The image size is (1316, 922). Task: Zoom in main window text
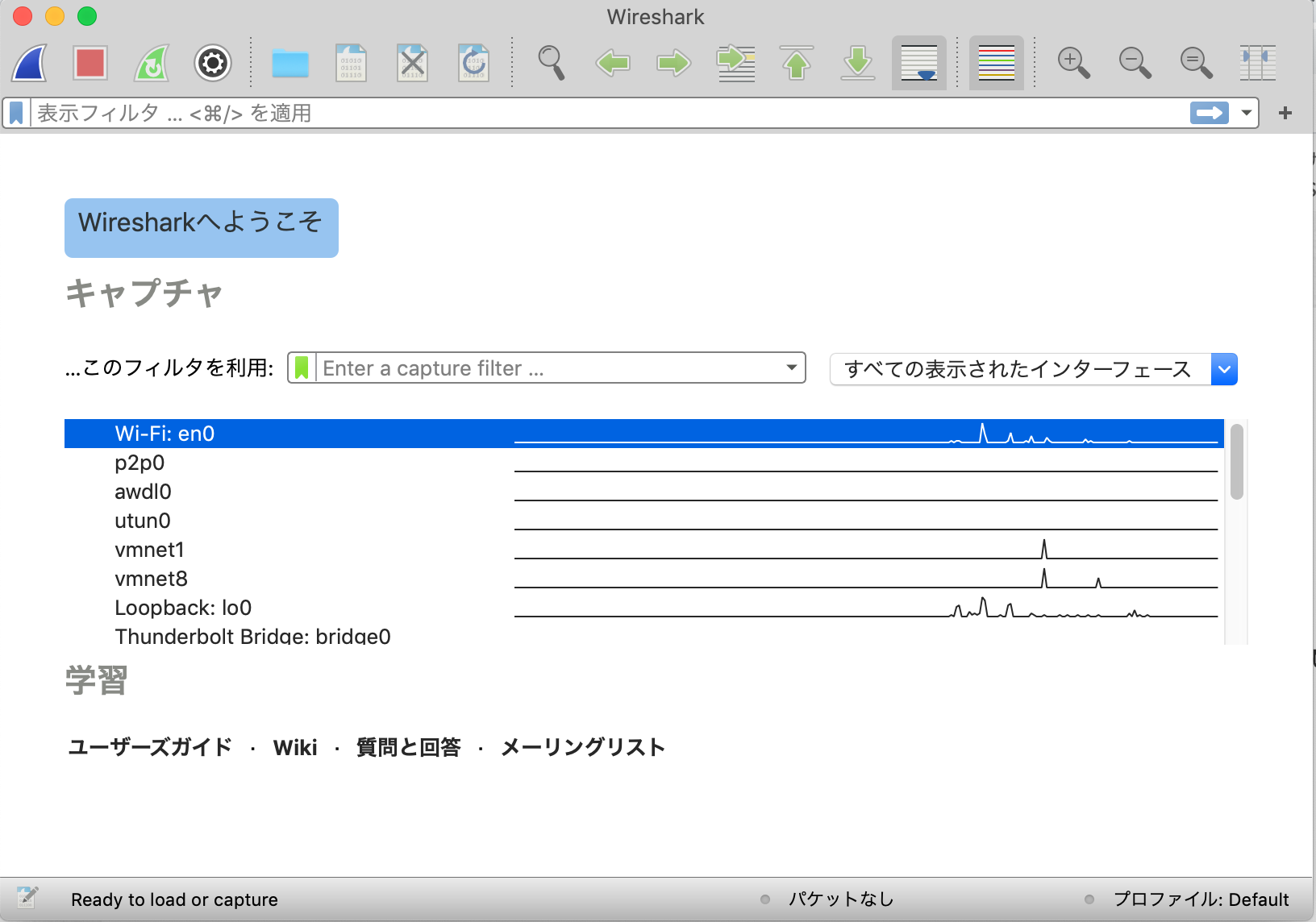pyautogui.click(x=1074, y=63)
